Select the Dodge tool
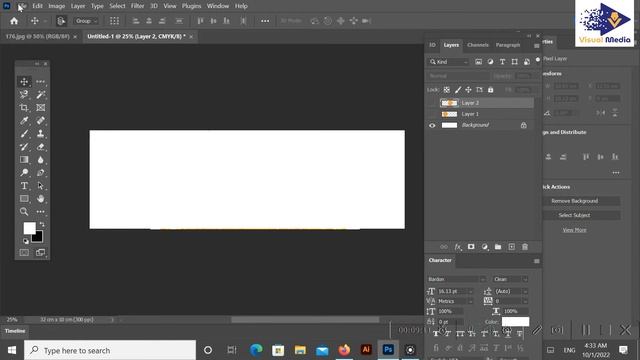The height and width of the screenshot is (360, 640). 24,173
